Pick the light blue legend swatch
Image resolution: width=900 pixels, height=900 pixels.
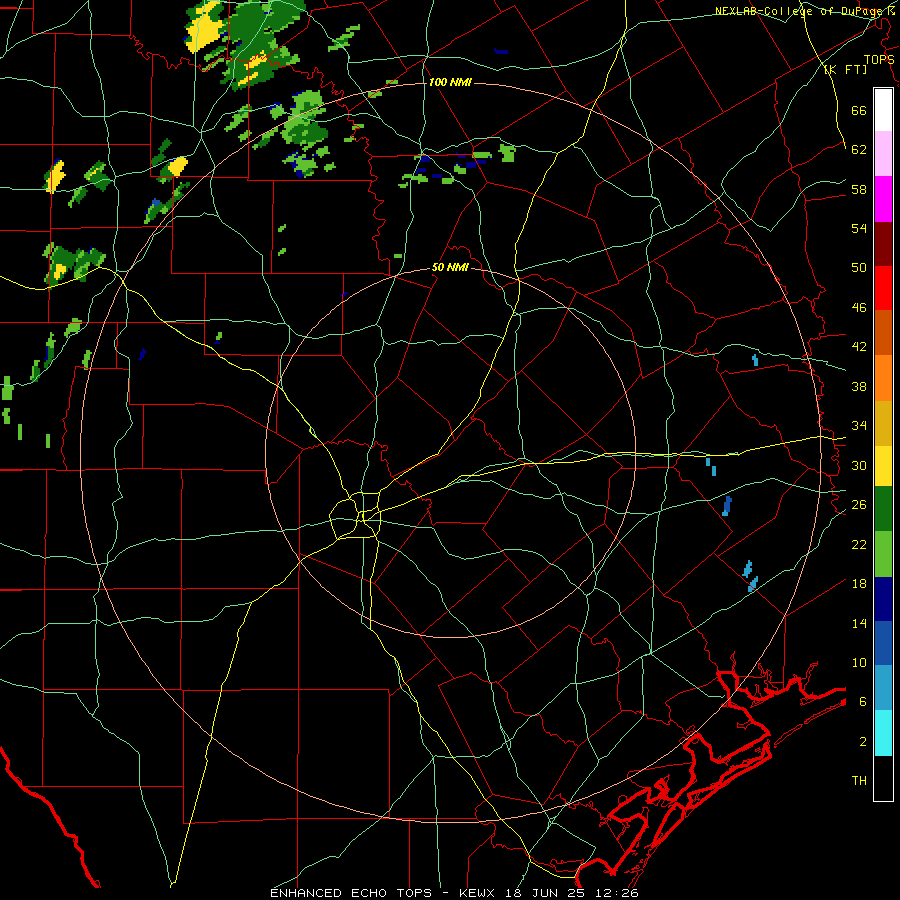coord(883,688)
